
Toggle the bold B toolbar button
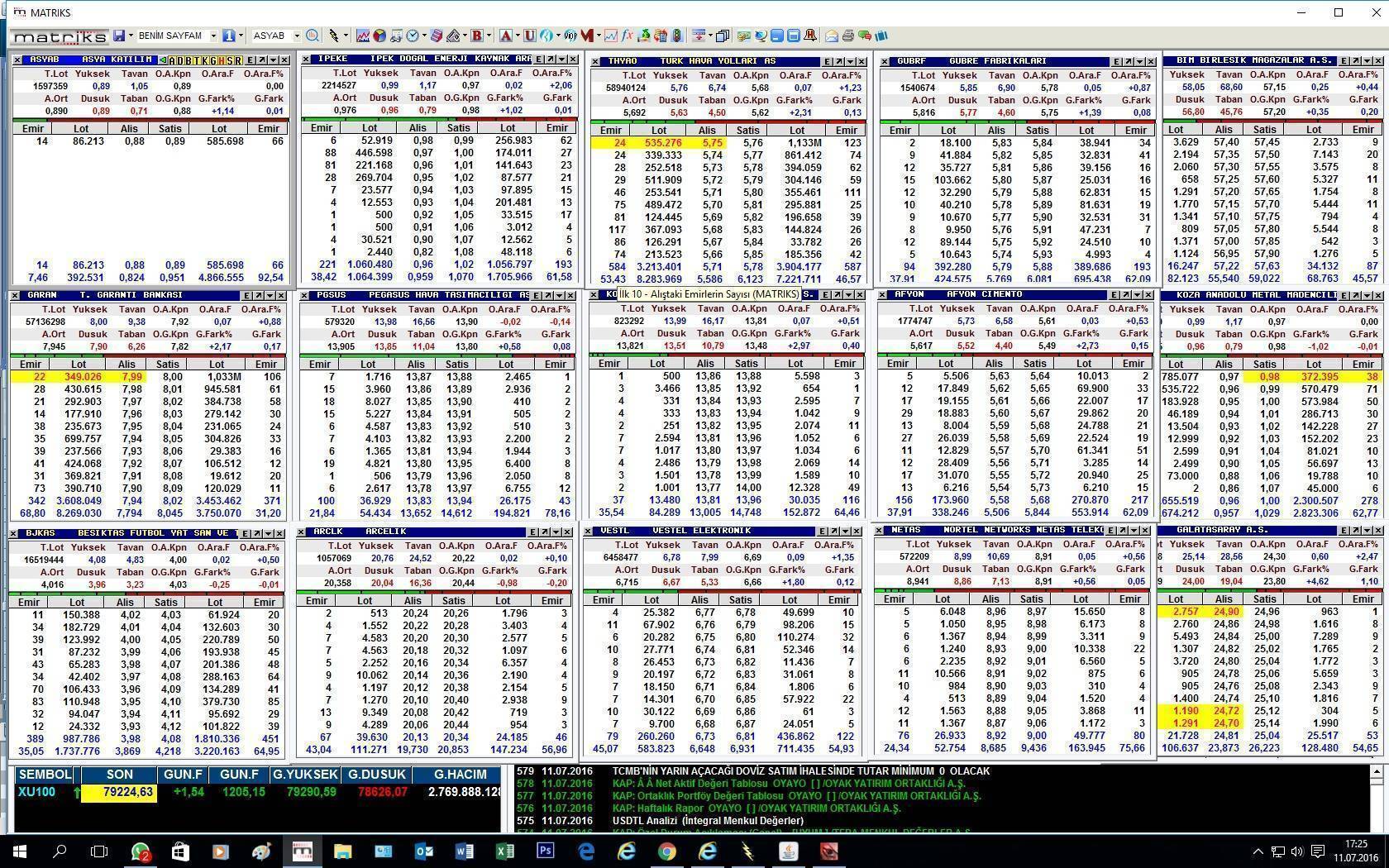pyautogui.click(x=476, y=36)
